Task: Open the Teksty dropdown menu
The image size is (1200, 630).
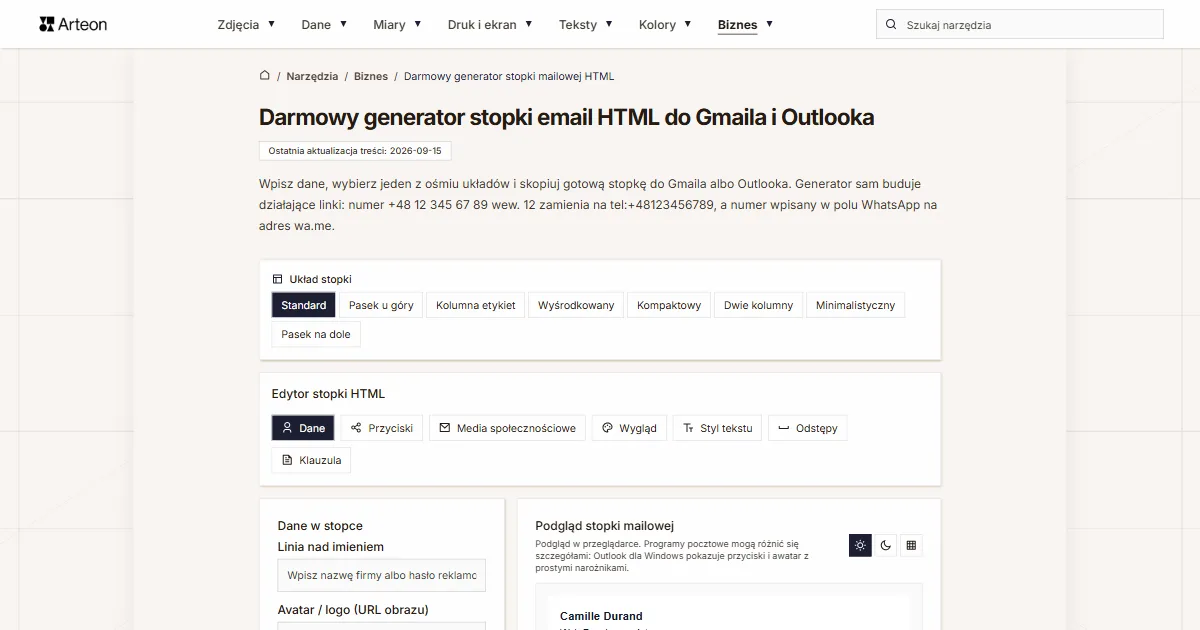Action: coord(586,24)
